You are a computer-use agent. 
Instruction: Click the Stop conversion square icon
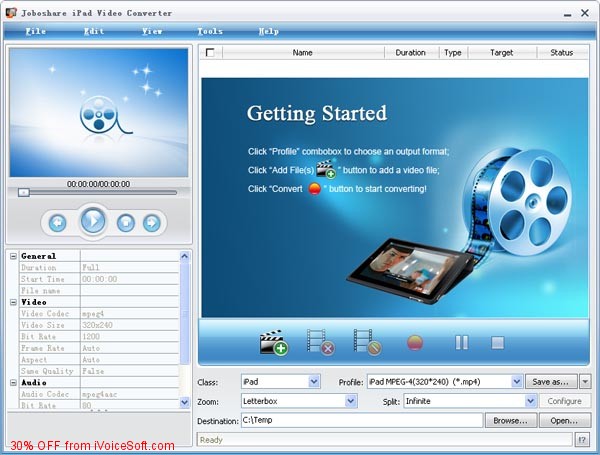(x=497, y=342)
